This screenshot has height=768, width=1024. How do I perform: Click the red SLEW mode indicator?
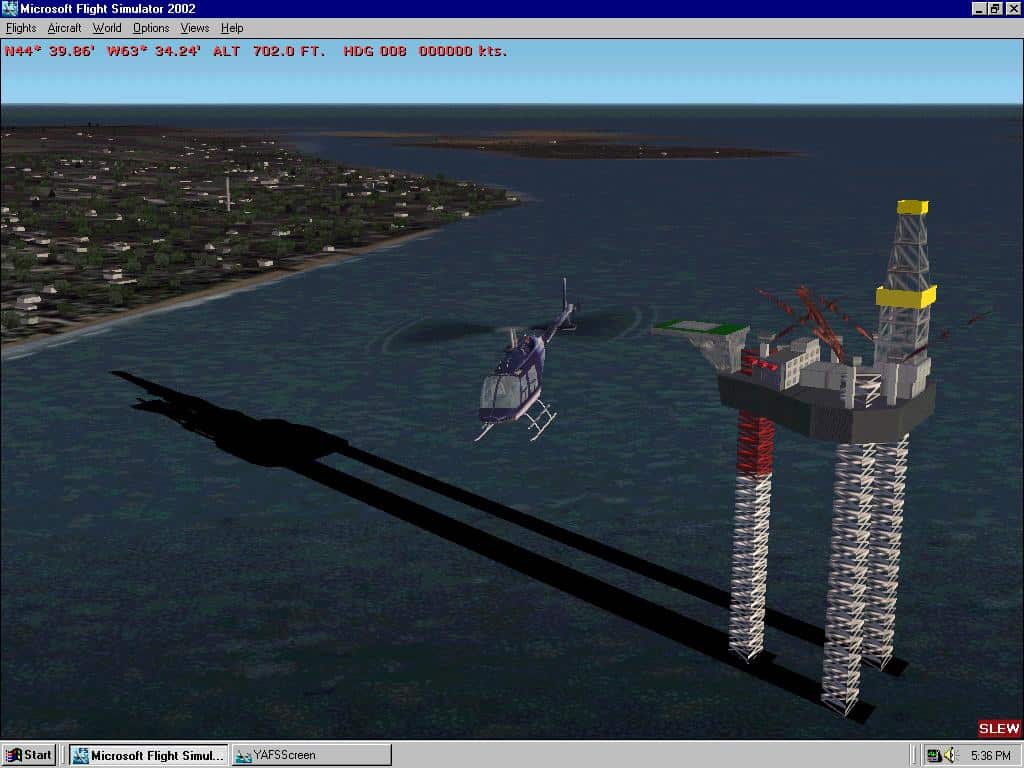[x=999, y=729]
